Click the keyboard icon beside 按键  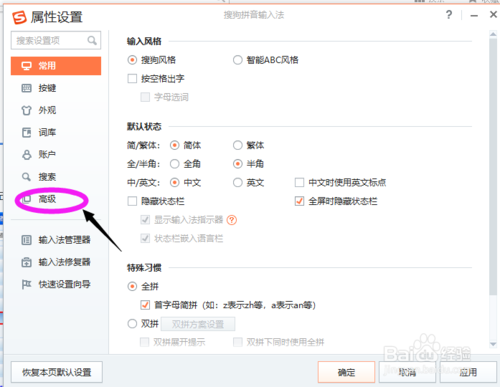[x=26, y=88]
